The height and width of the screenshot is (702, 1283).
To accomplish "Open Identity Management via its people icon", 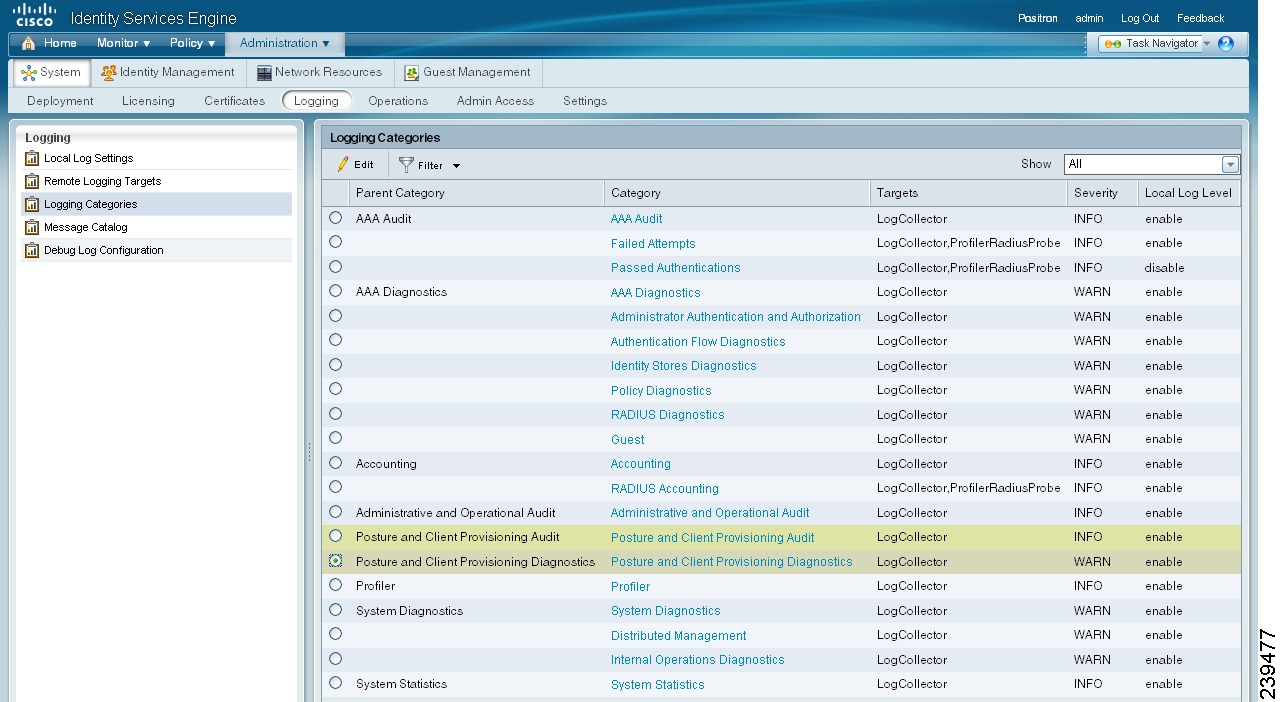I will click(x=109, y=73).
